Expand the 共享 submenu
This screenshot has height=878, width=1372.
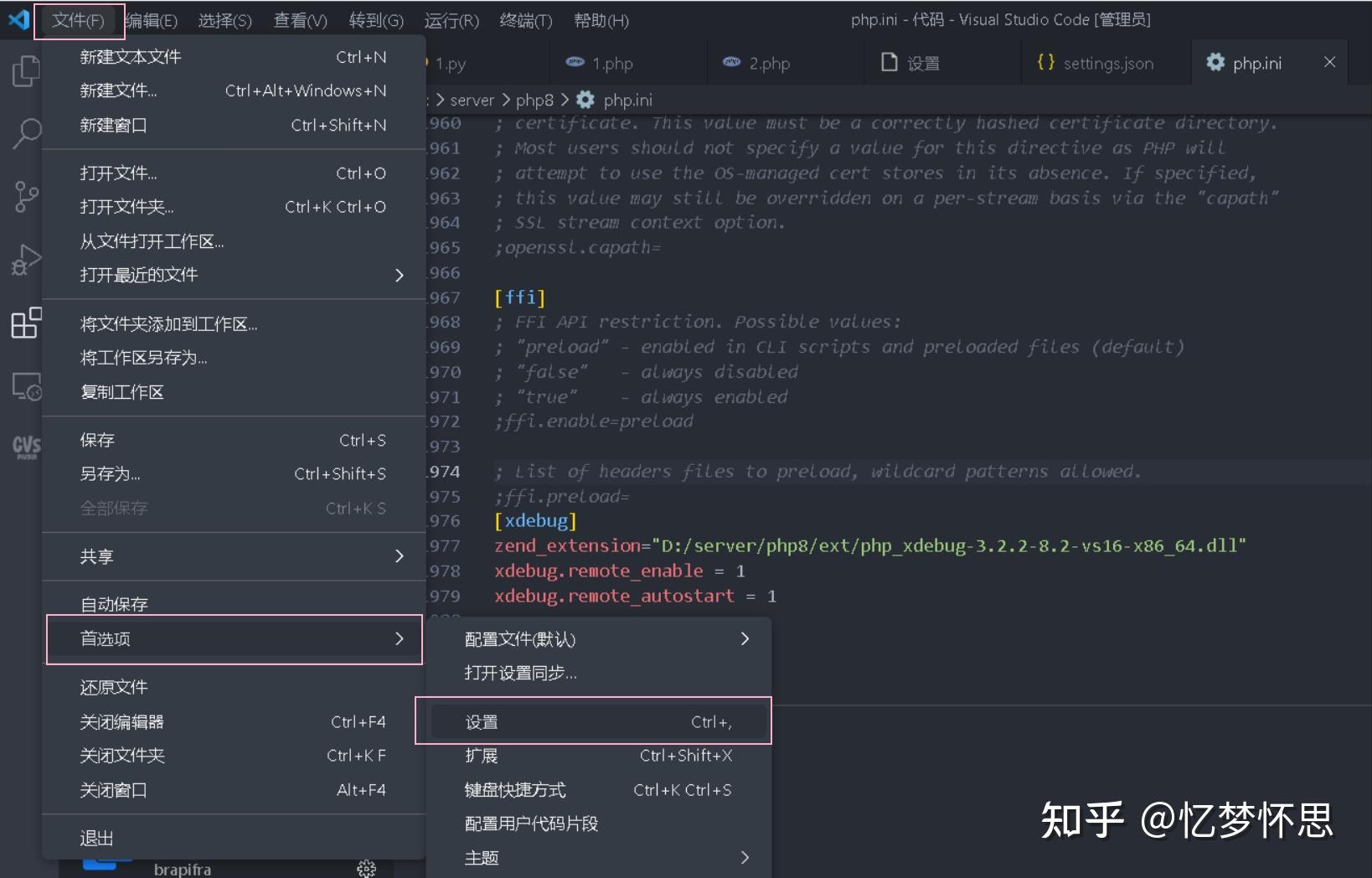tap(96, 555)
